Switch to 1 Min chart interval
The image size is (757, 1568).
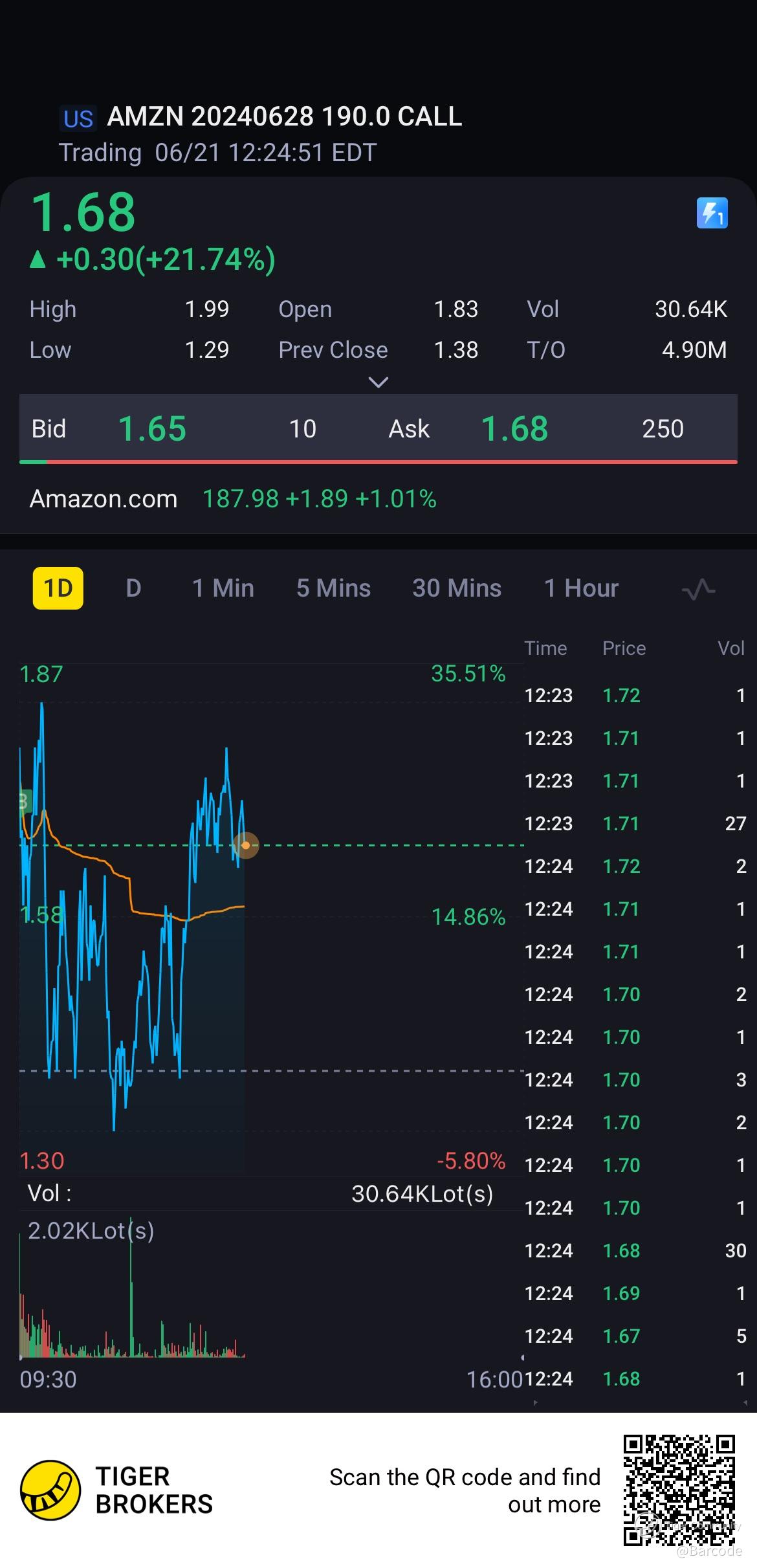pos(223,588)
